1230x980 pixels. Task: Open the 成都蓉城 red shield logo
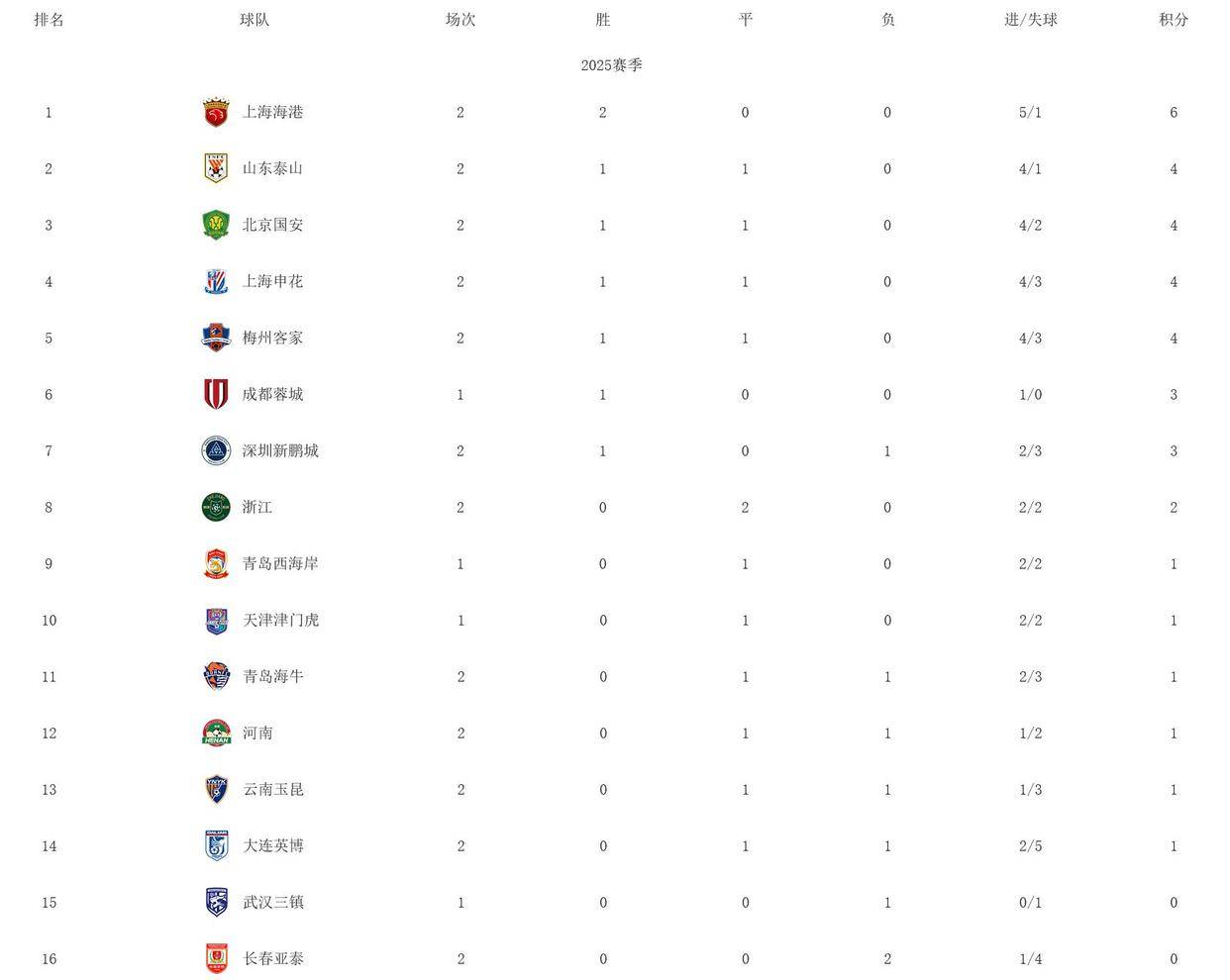pyautogui.click(x=216, y=394)
